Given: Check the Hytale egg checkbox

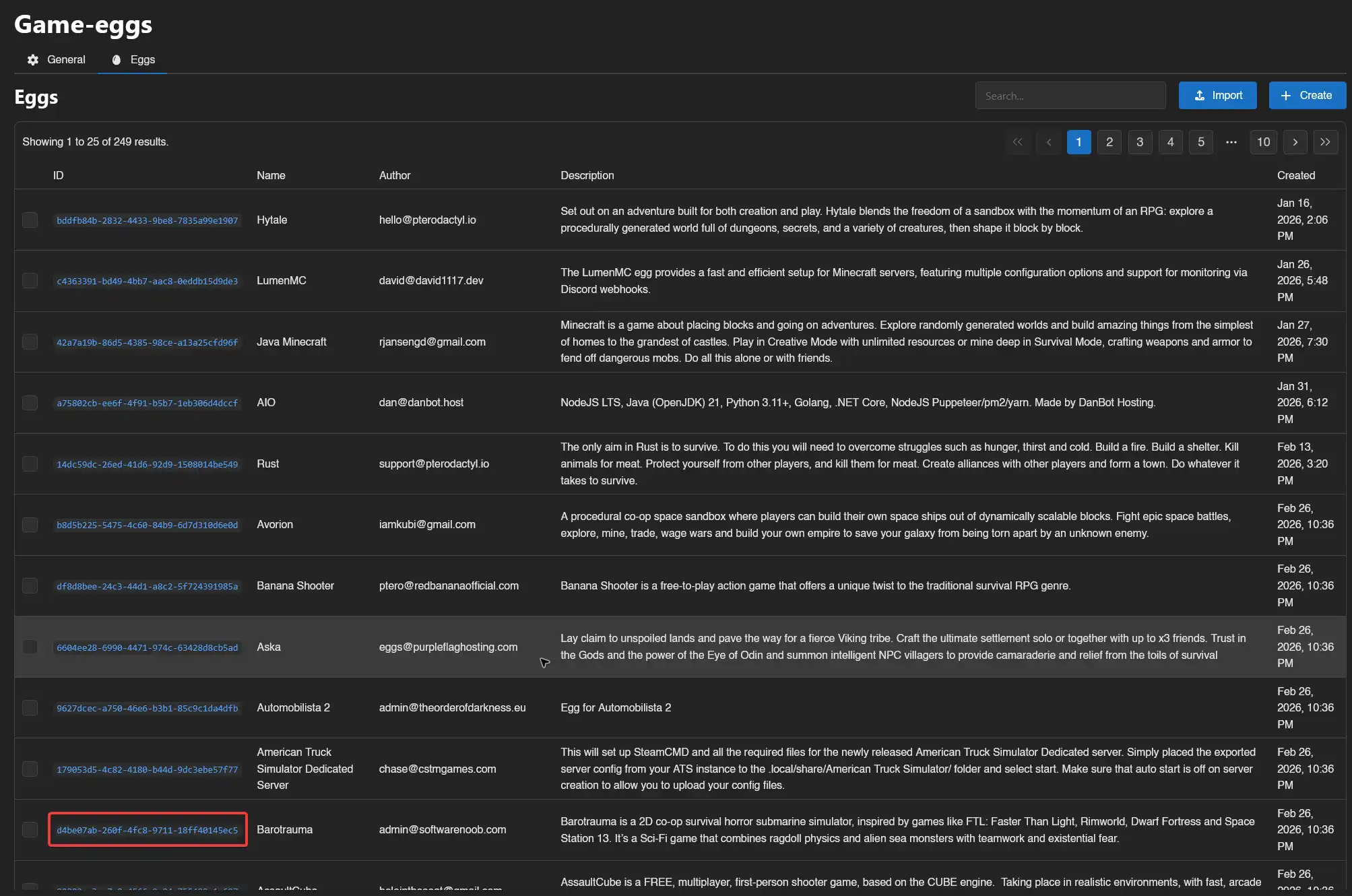Looking at the screenshot, I should tap(30, 220).
